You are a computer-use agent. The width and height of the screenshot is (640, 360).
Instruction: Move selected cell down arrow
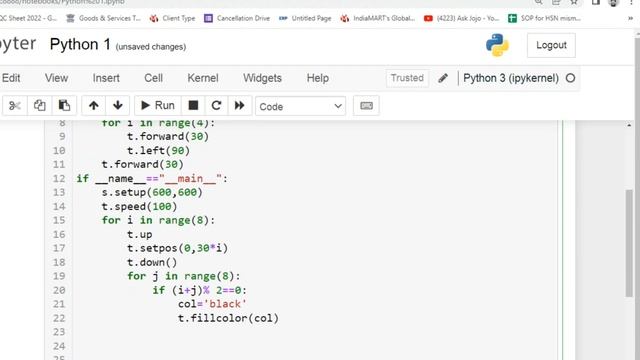[118, 106]
